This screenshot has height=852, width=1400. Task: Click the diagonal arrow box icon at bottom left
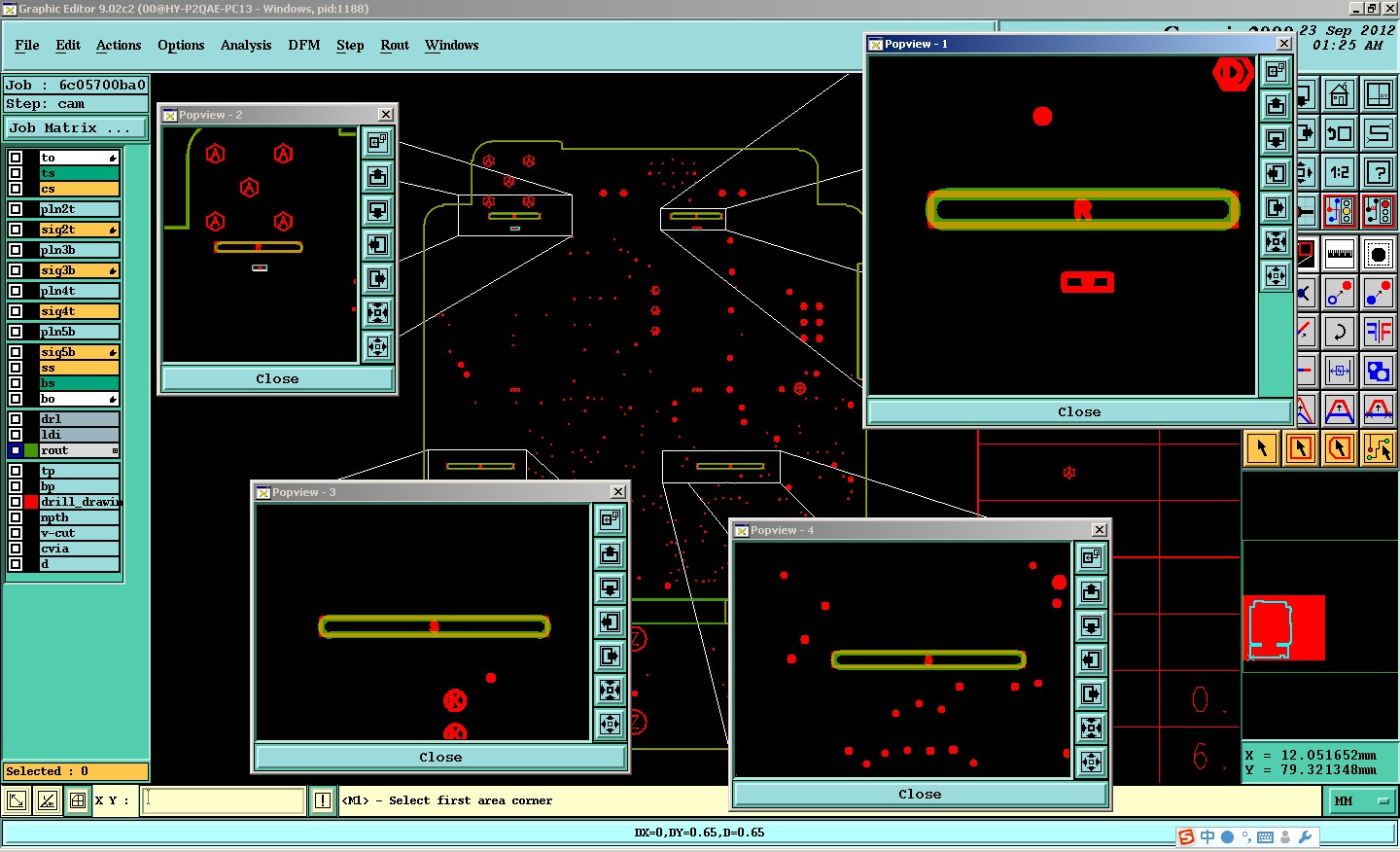coord(17,800)
